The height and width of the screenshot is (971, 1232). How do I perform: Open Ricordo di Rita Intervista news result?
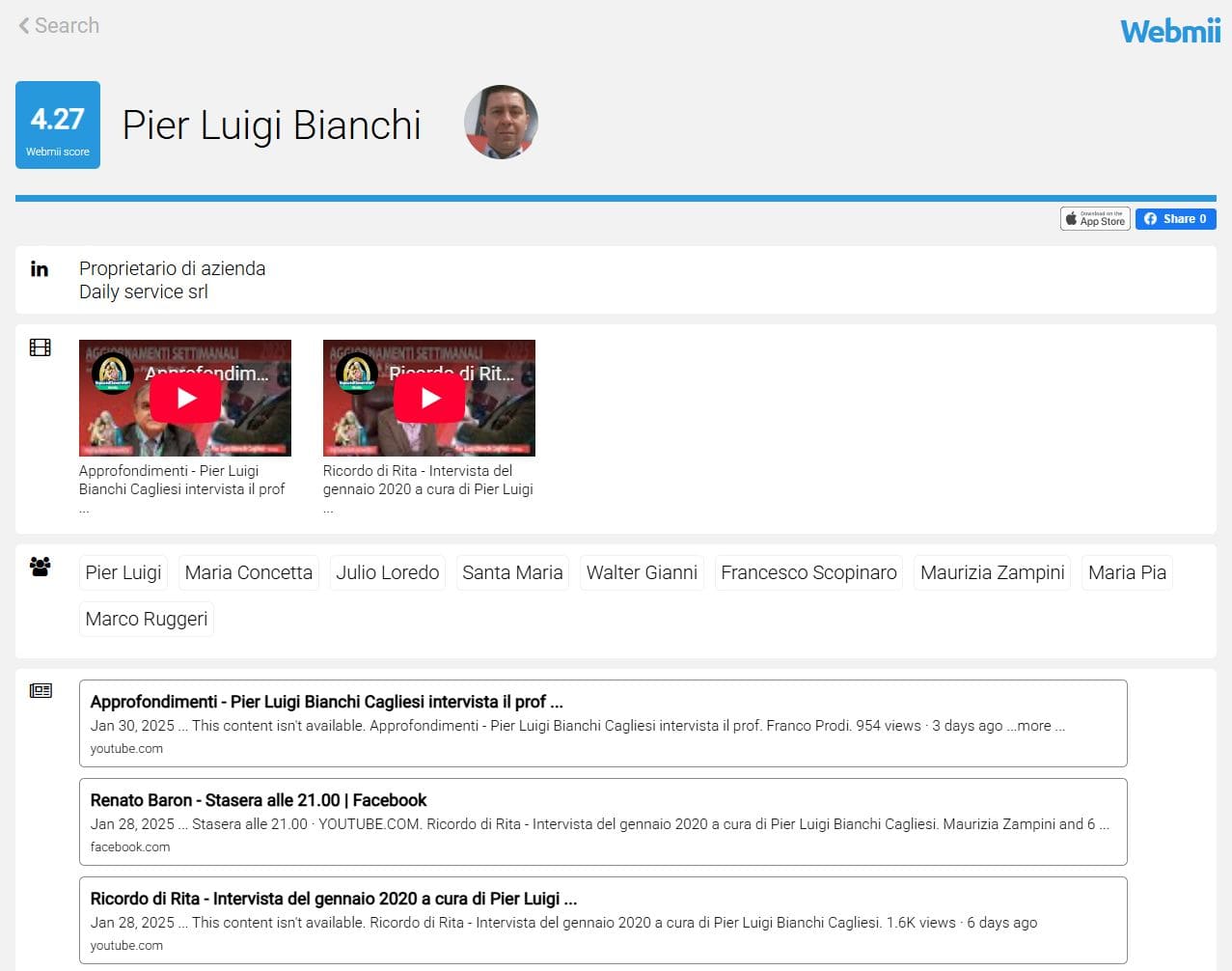(x=334, y=899)
